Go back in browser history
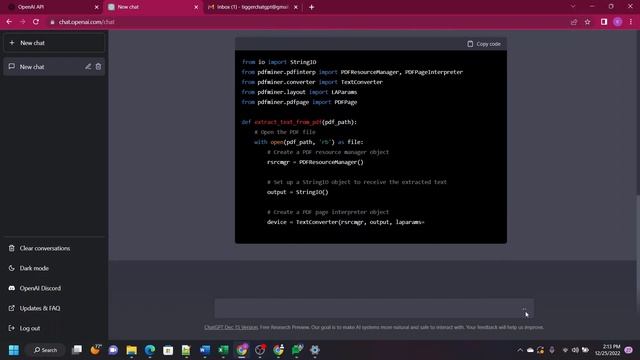640x360 pixels. tap(9, 22)
